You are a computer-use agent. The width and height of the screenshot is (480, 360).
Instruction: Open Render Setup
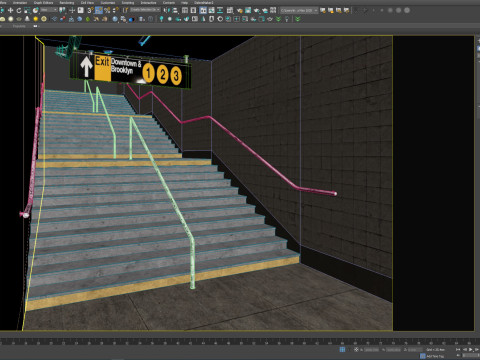tap(240, 10)
